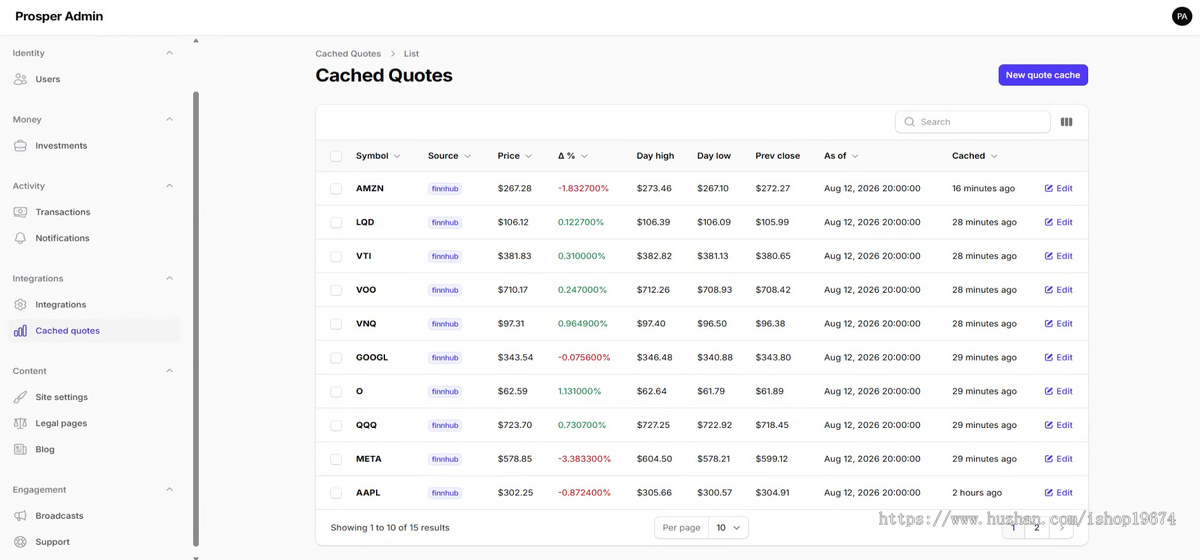The width and height of the screenshot is (1200, 560).
Task: Collapse the Identity sidebar group
Action: (x=169, y=53)
